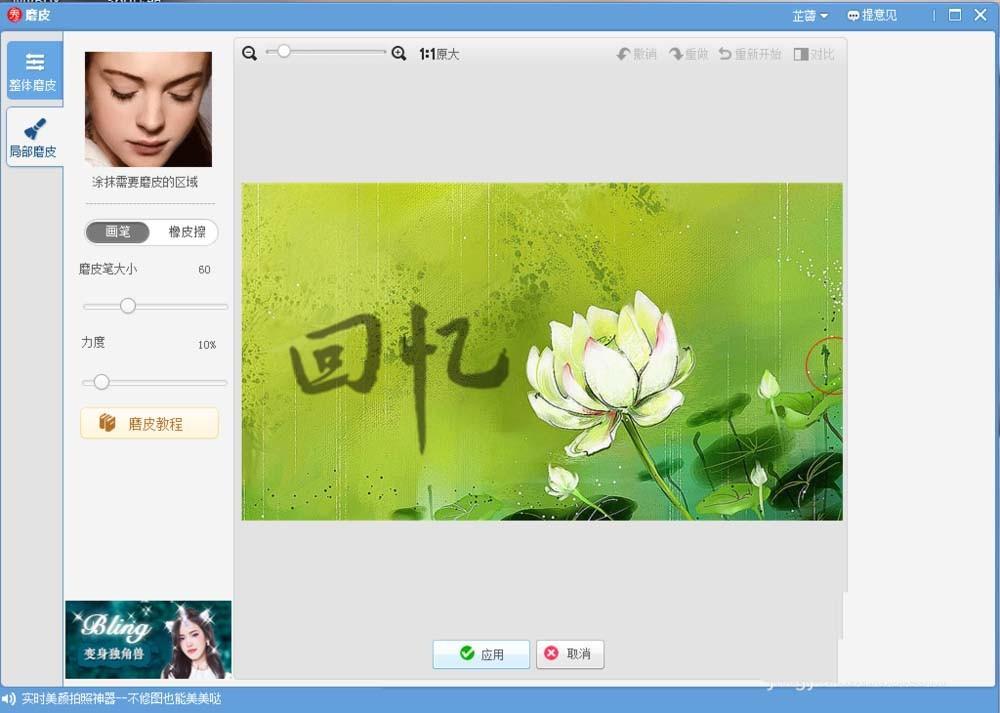Click the zoom in magnifier icon
Viewport: 1000px width, 713px height.
pos(399,54)
